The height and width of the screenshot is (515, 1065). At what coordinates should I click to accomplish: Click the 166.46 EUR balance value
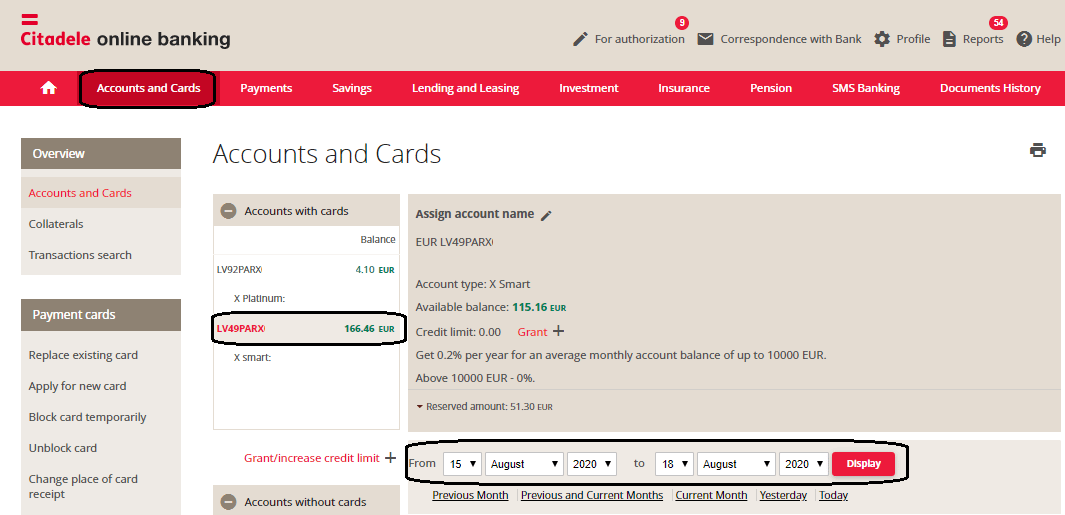tap(369, 329)
